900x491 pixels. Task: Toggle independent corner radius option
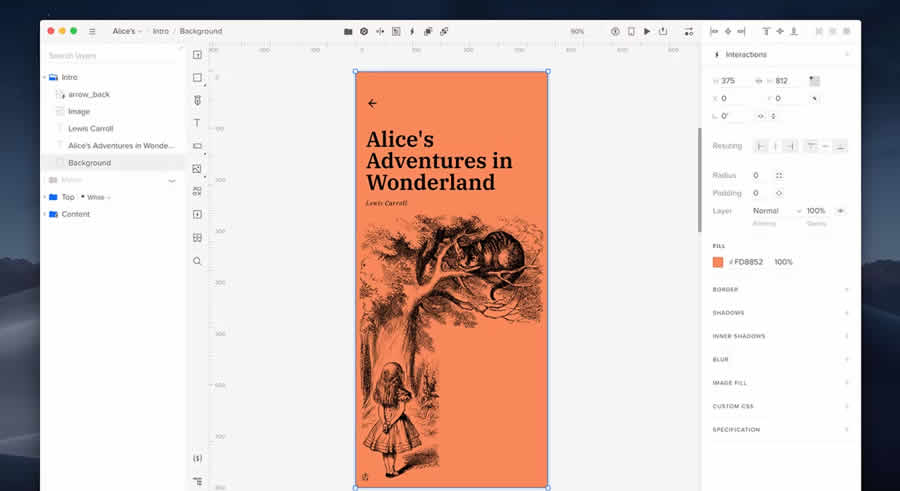point(779,175)
